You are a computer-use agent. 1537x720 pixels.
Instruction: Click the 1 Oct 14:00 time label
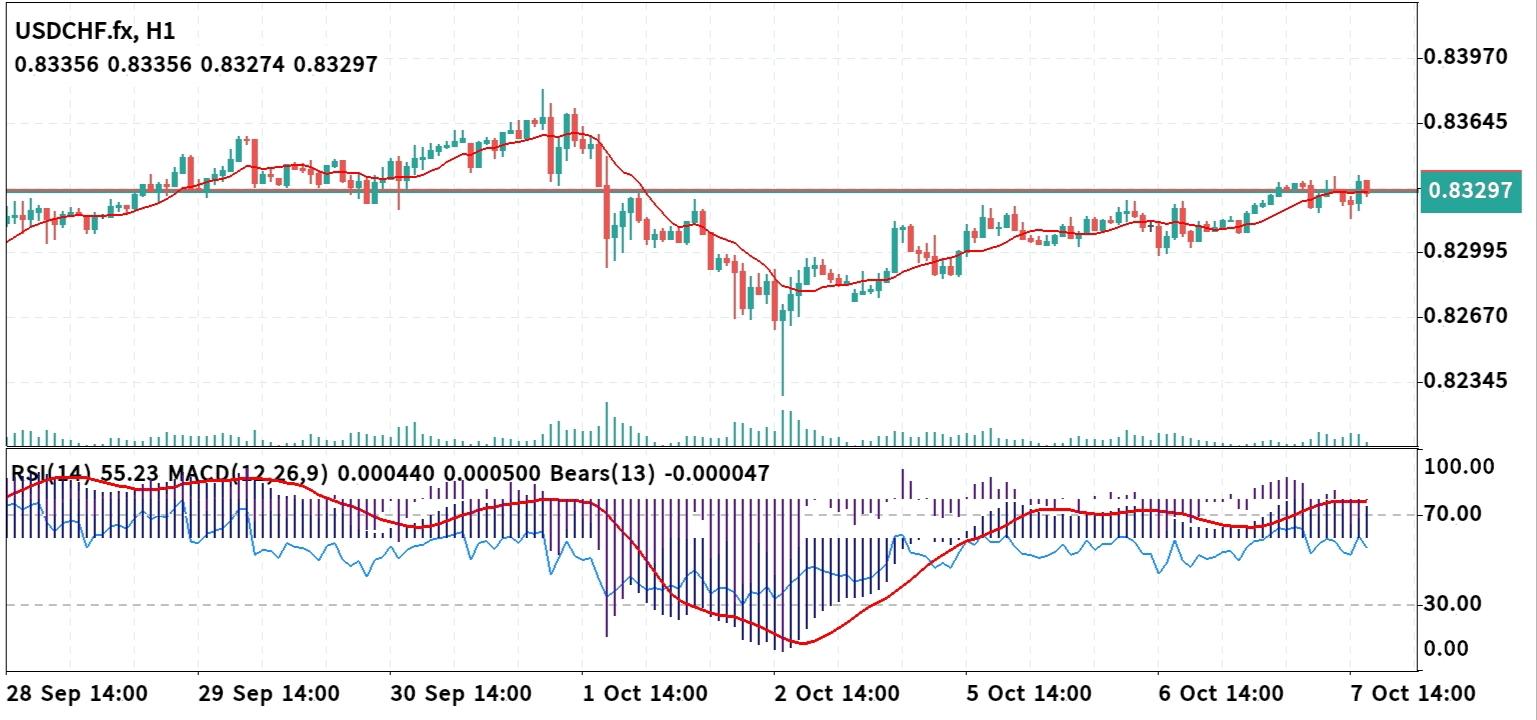coord(645,693)
